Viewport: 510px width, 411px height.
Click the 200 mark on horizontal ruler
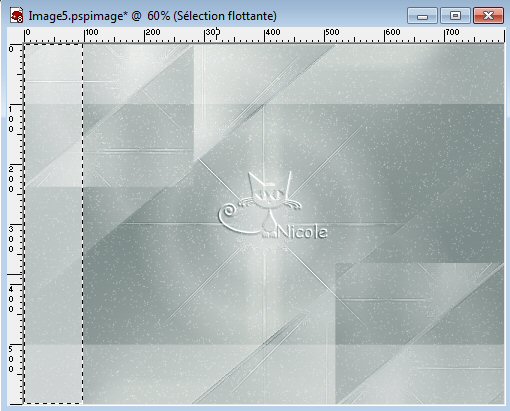(x=153, y=32)
